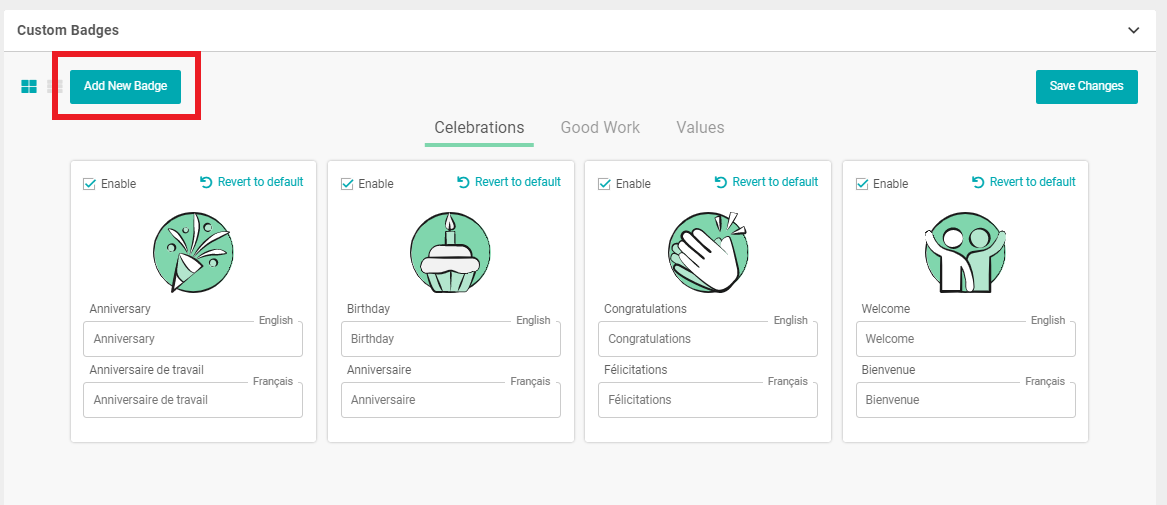Click the Congratulations clapping hands badge icon
1167x505 pixels.
(x=708, y=252)
